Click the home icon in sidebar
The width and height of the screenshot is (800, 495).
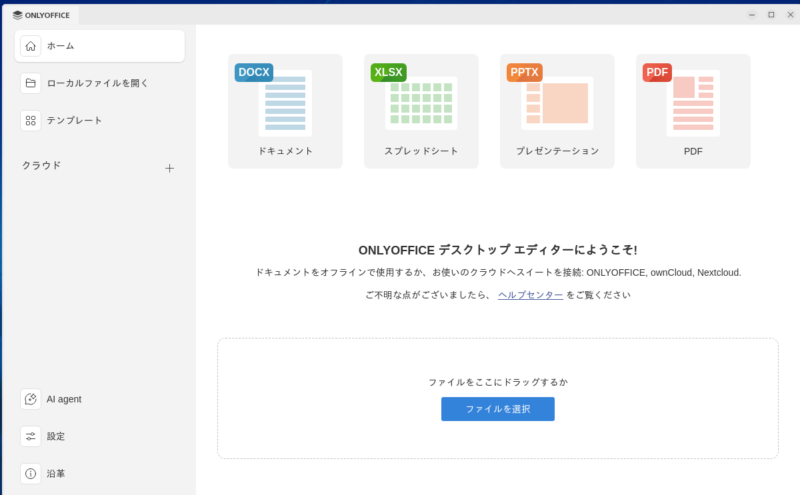[31, 46]
